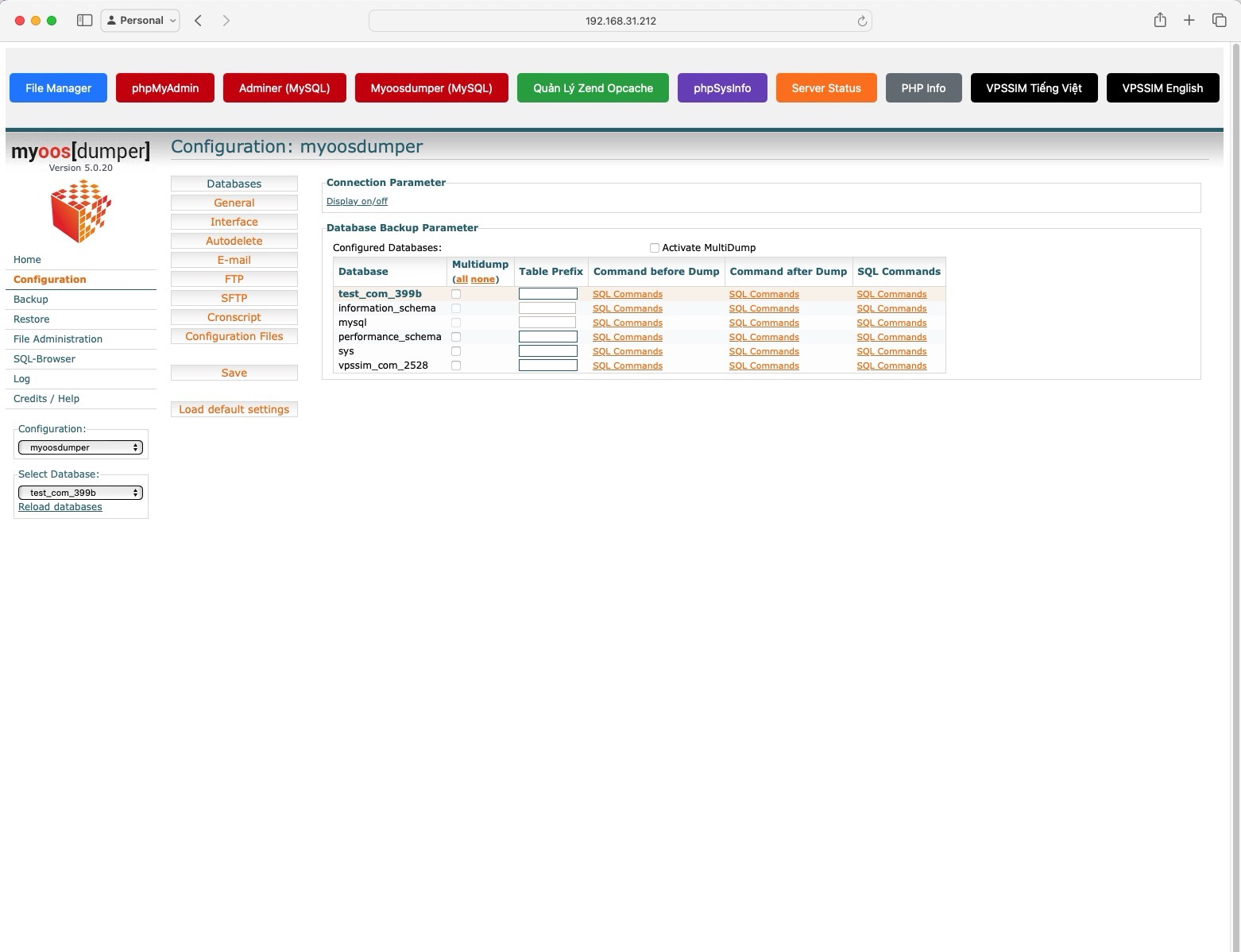
Task: Check Multidump for performance_schema
Action: coord(456,337)
